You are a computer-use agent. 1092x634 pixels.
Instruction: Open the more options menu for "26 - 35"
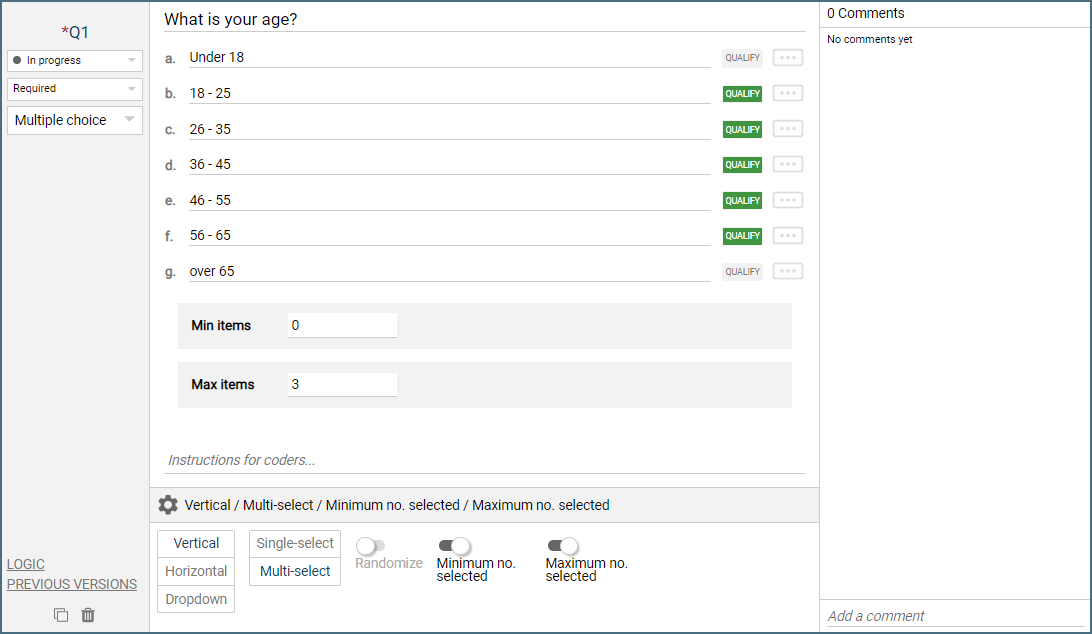click(x=787, y=129)
